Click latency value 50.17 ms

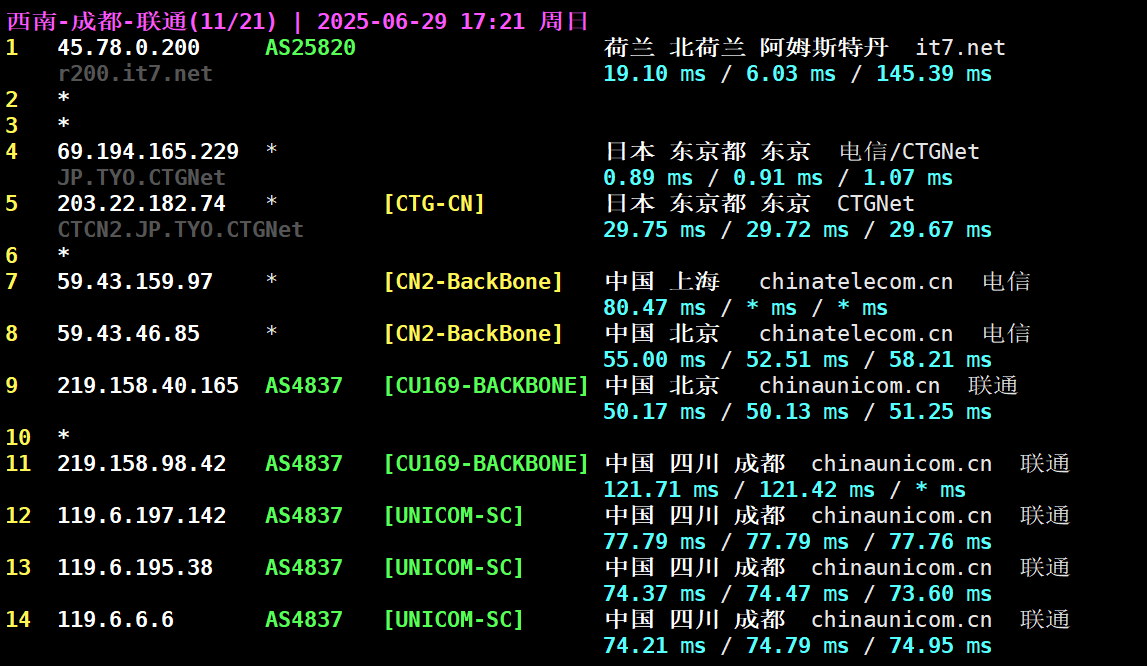pos(655,411)
